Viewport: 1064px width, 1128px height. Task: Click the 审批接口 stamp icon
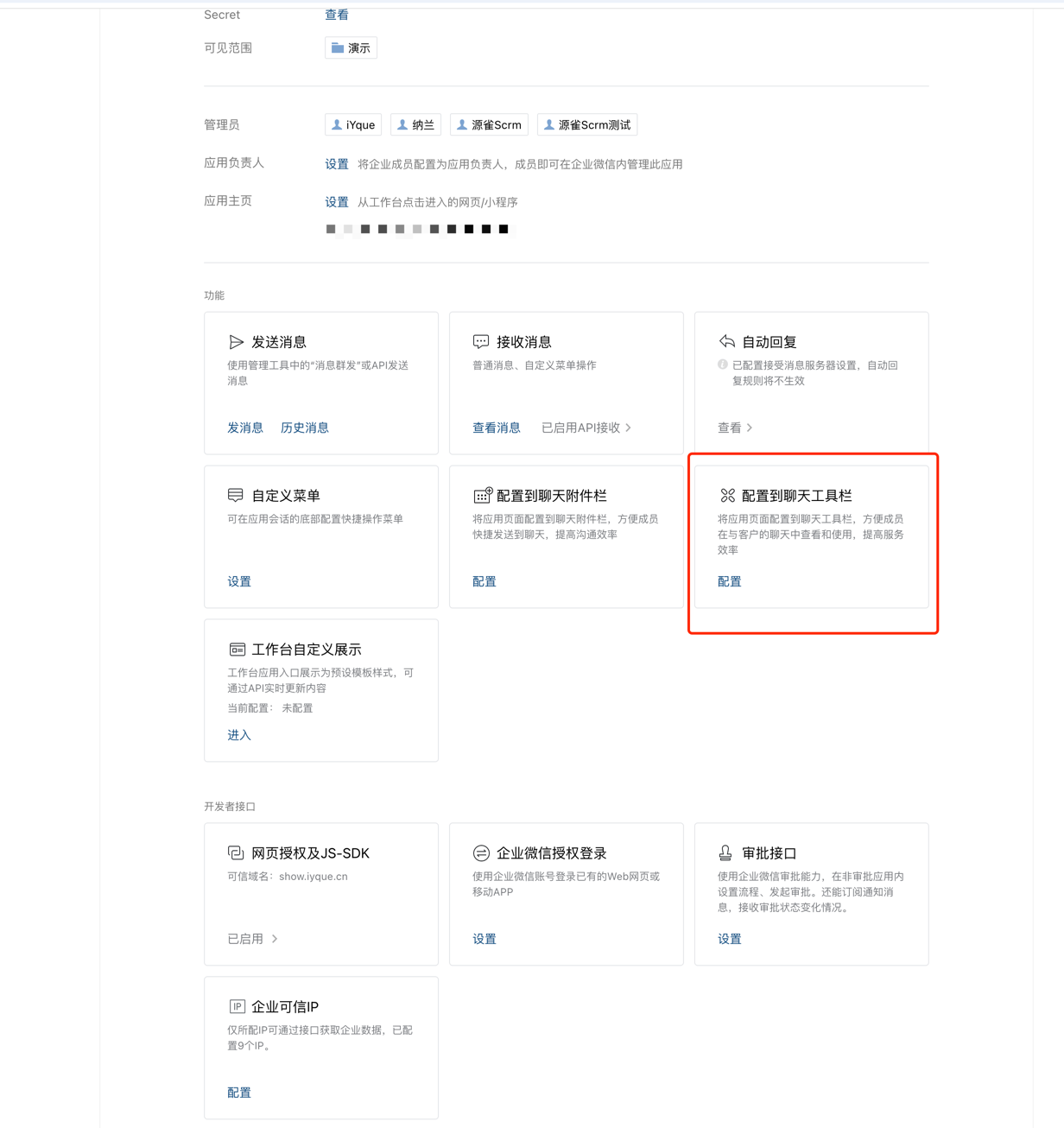pos(725,853)
